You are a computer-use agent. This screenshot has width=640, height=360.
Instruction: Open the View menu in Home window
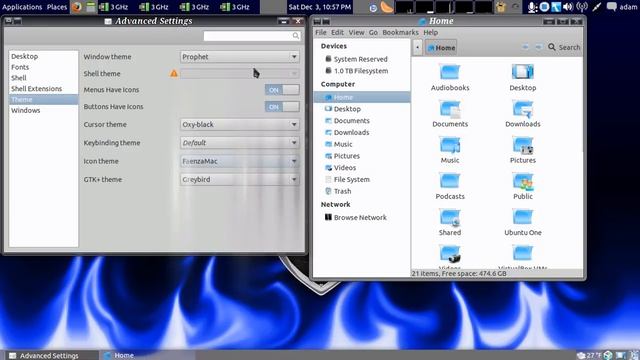click(x=356, y=32)
